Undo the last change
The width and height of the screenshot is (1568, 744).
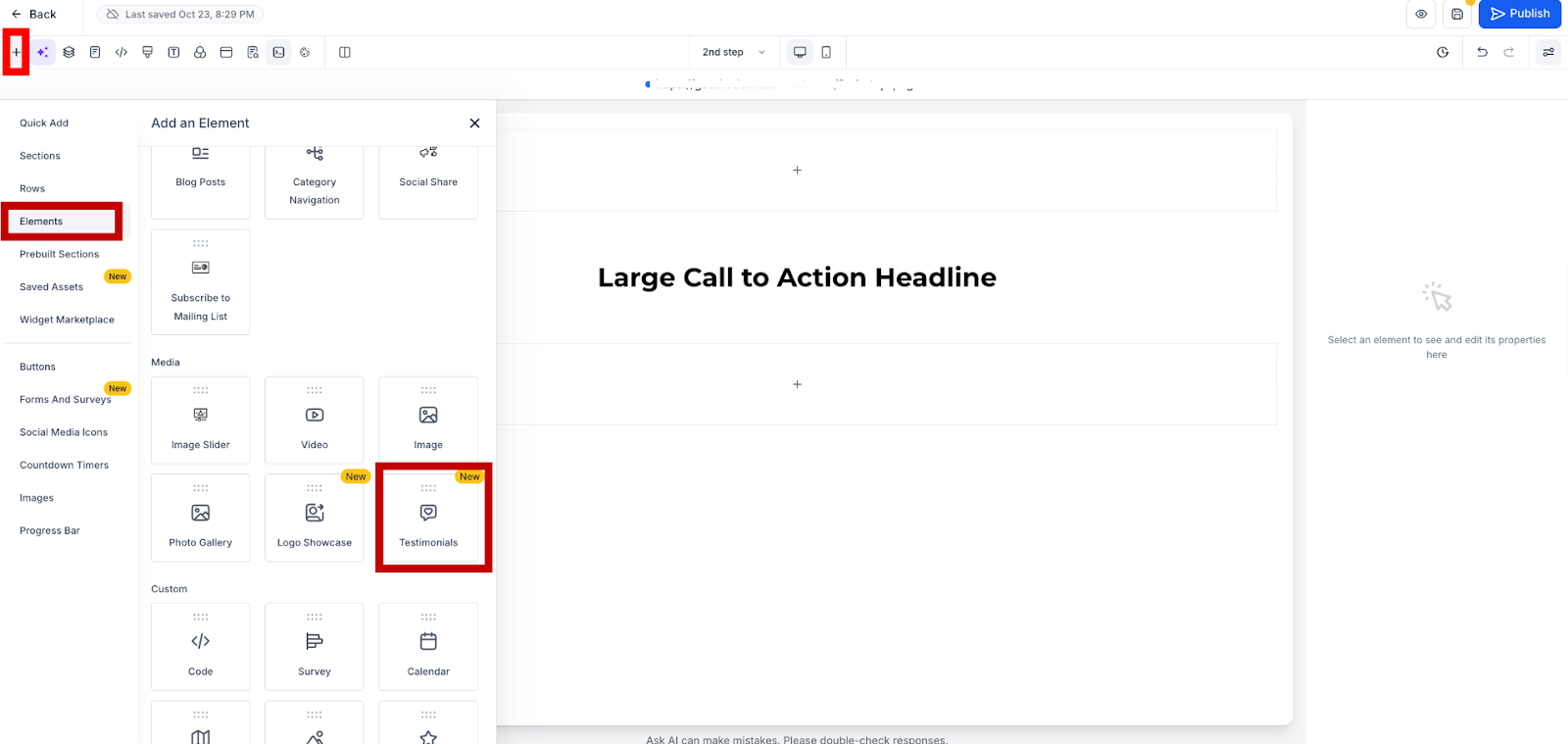(x=1482, y=52)
